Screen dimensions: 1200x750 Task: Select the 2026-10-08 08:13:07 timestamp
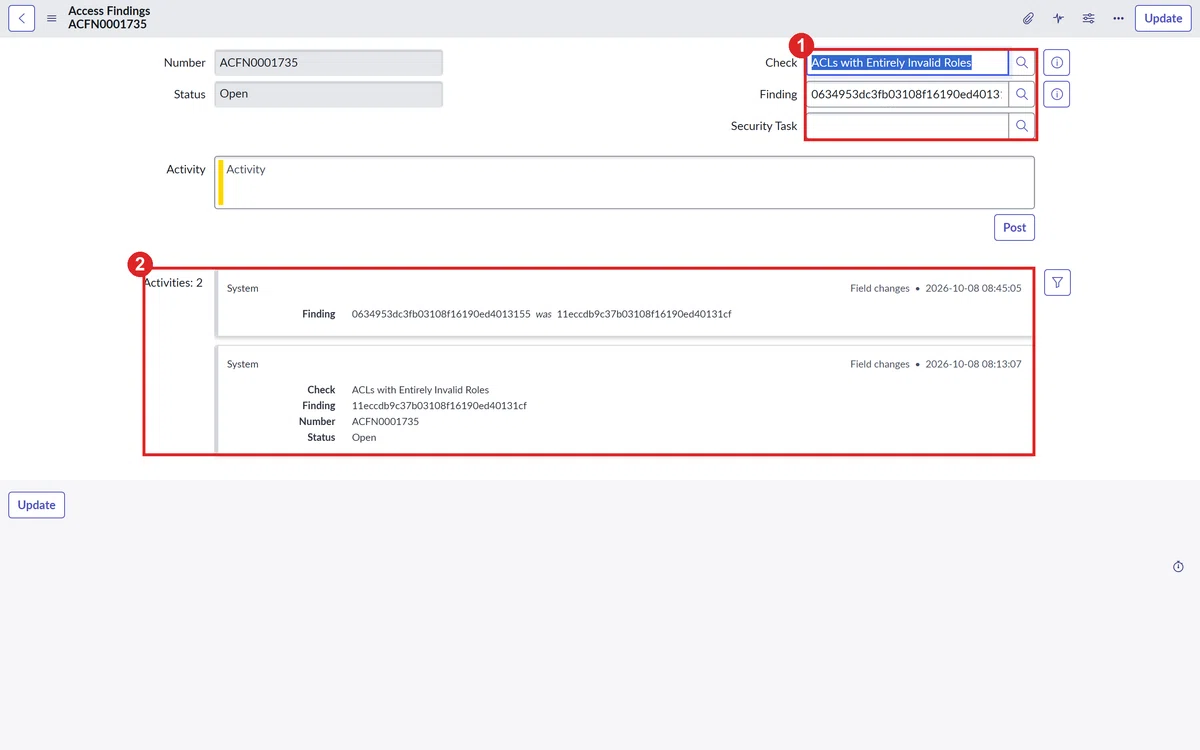973,364
